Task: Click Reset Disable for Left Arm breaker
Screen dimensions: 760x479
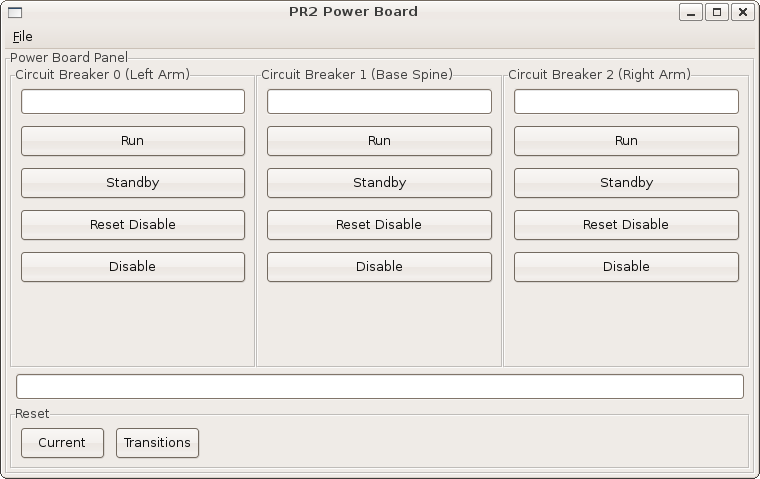Action: (x=133, y=225)
